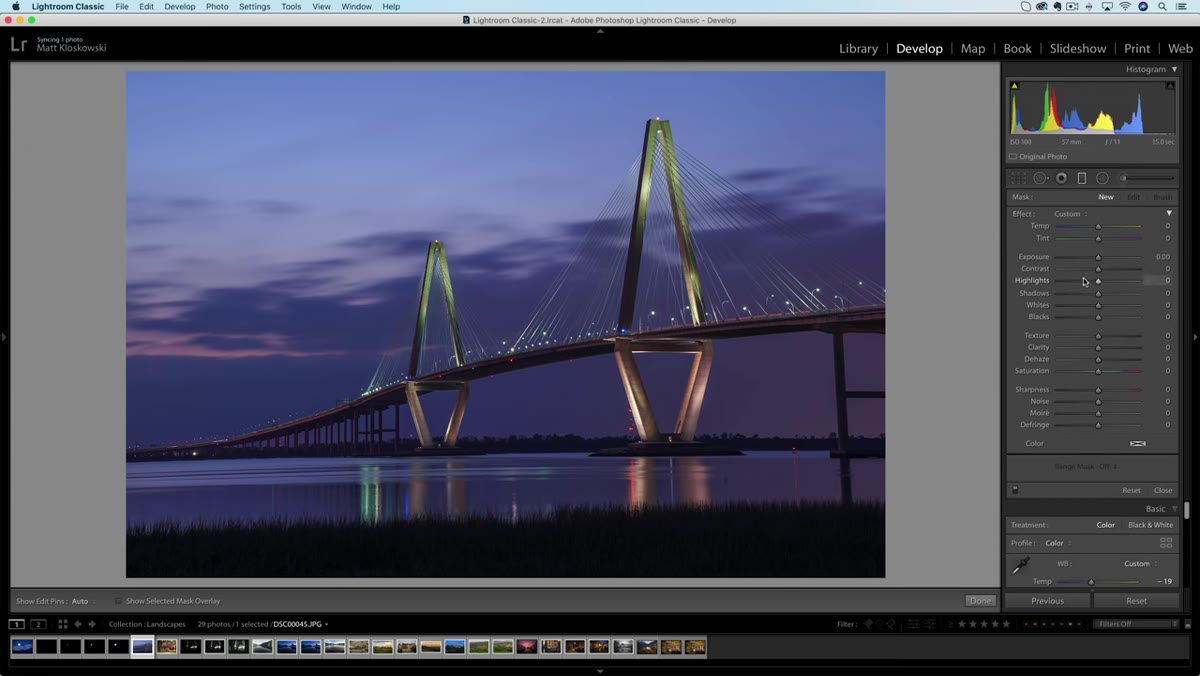Select the first filmstrip thumbnail
The width and height of the screenshot is (1200, 676).
[21, 647]
